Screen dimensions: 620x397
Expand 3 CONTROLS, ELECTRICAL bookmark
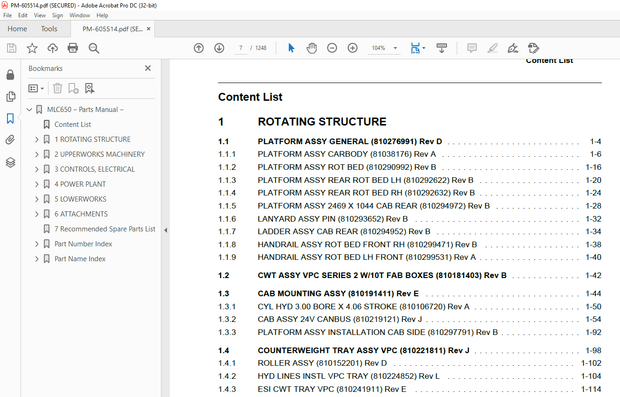[x=37, y=169]
